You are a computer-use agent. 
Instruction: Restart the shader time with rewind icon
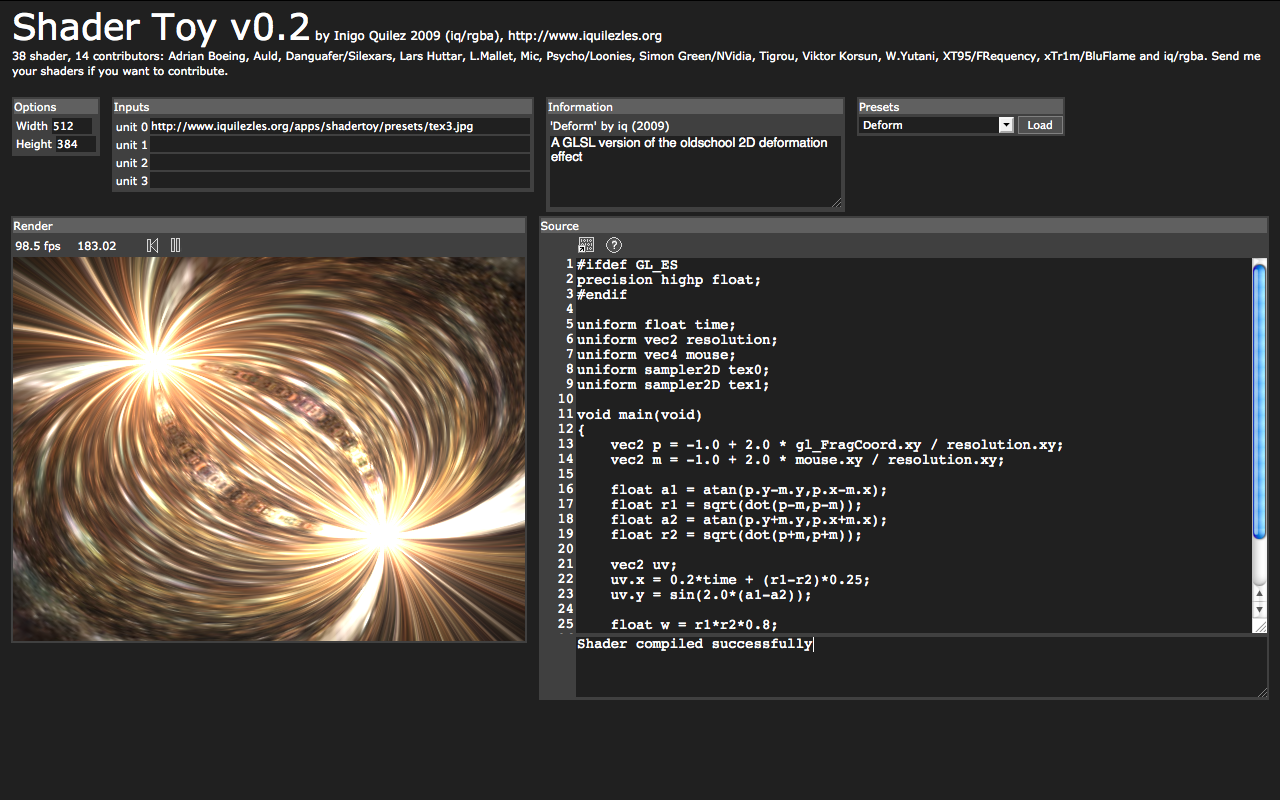pyautogui.click(x=153, y=246)
